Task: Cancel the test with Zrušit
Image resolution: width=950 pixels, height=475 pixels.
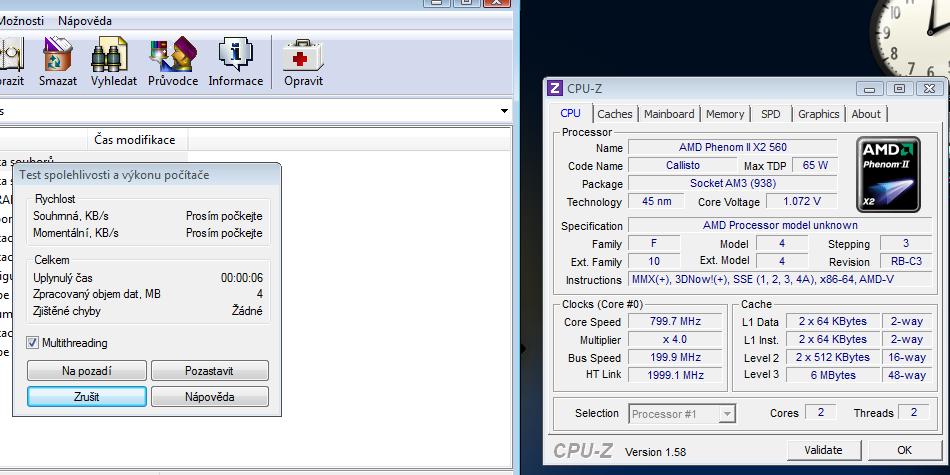Action: 87,397
